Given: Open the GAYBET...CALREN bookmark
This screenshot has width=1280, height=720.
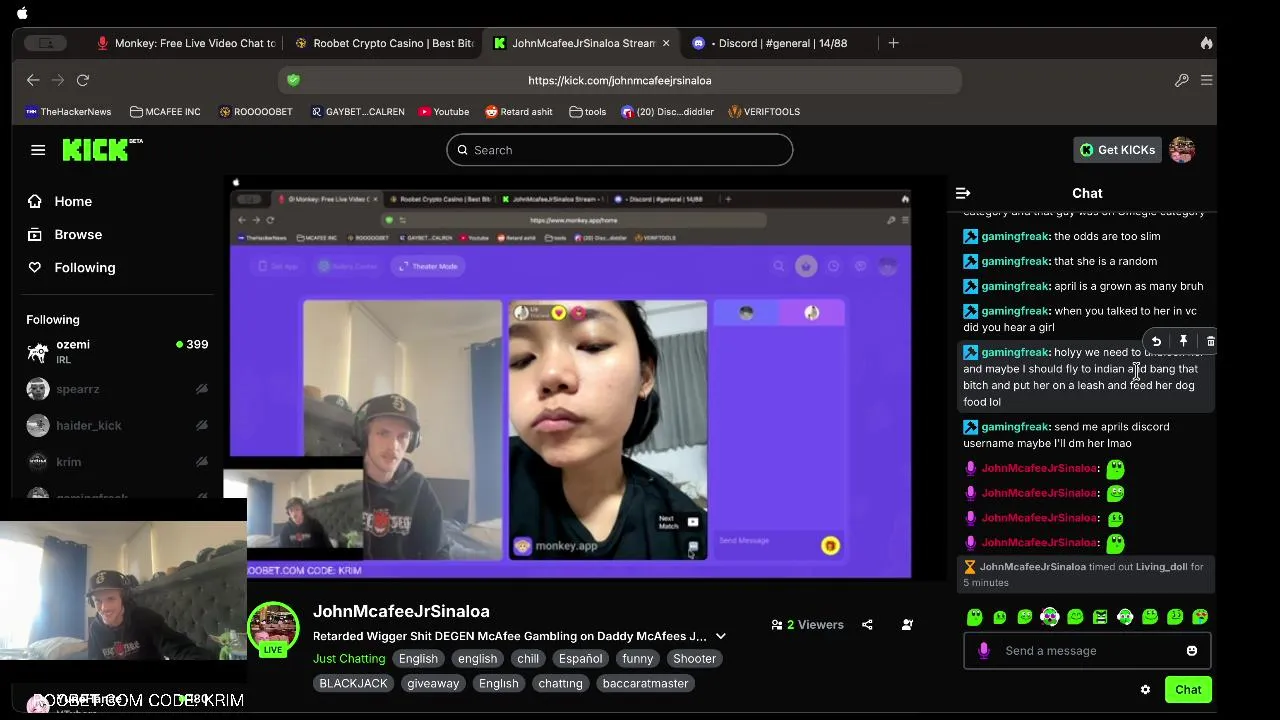Looking at the screenshot, I should coord(357,112).
